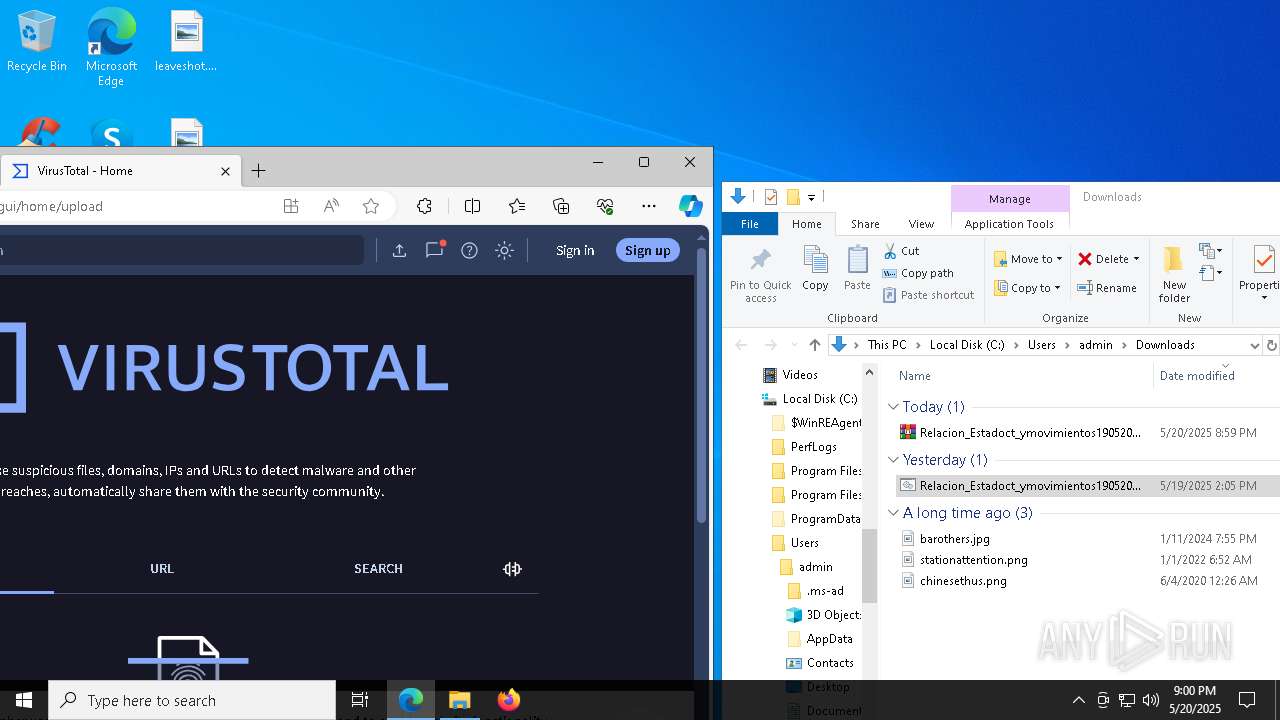Click the Copy button in Explorer ribbon
This screenshot has width=1280, height=720.
[x=815, y=269]
